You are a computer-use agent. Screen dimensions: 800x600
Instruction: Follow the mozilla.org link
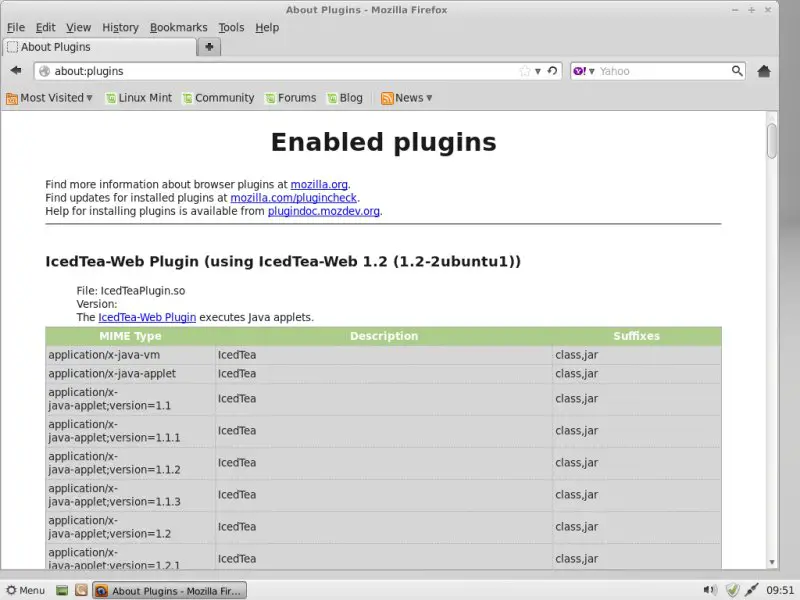[319, 184]
